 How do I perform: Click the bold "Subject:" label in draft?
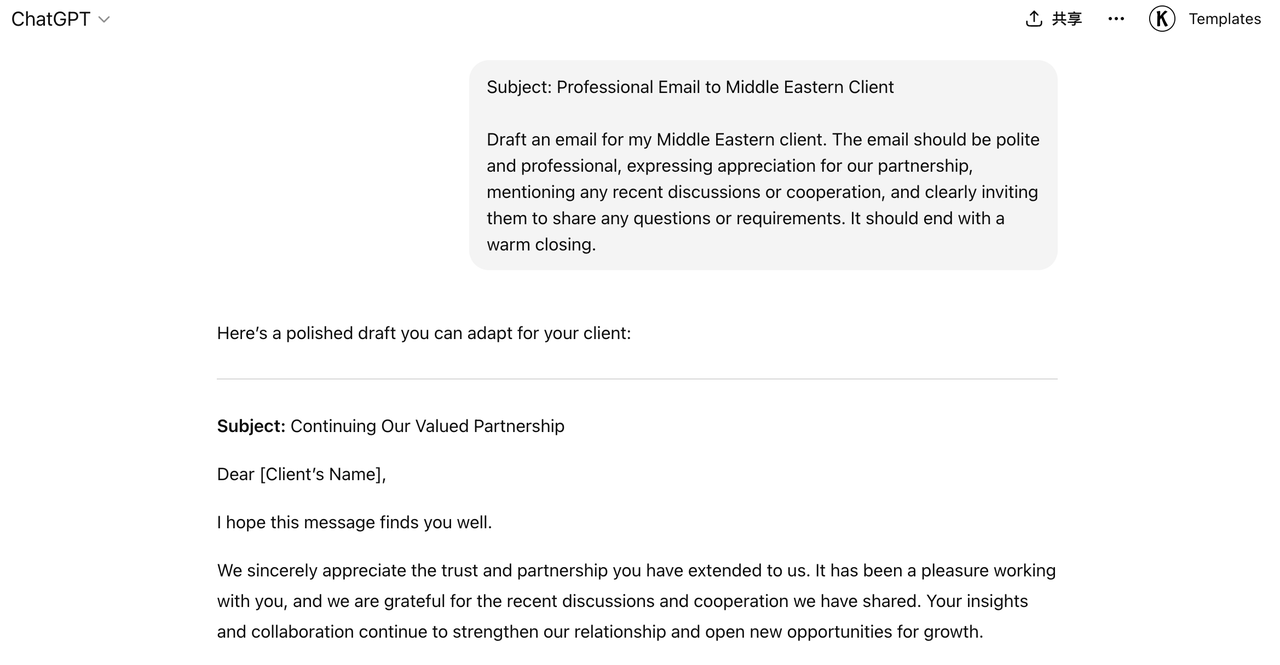click(x=251, y=426)
